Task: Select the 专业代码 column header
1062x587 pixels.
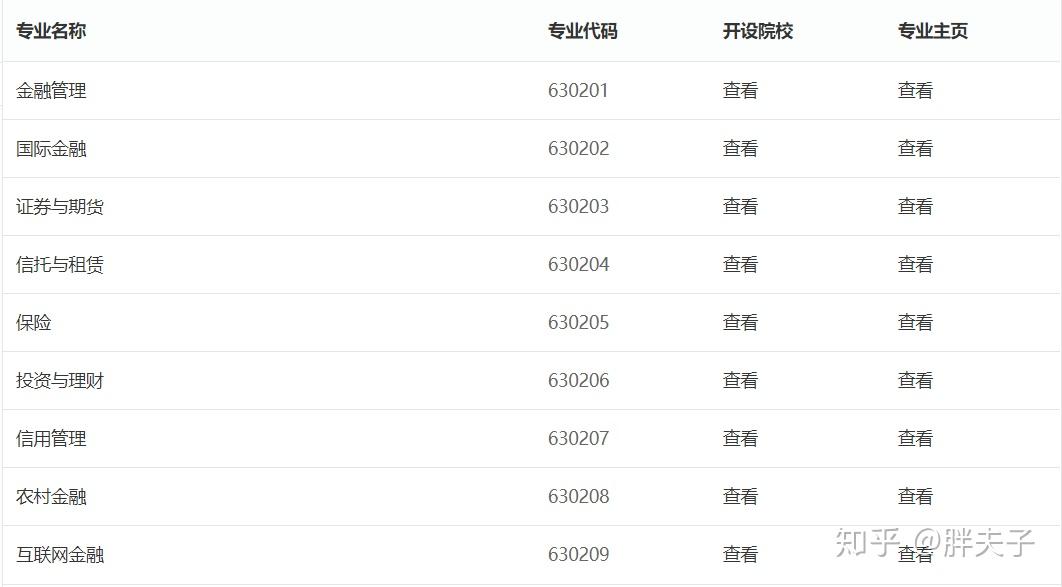Action: click(582, 31)
